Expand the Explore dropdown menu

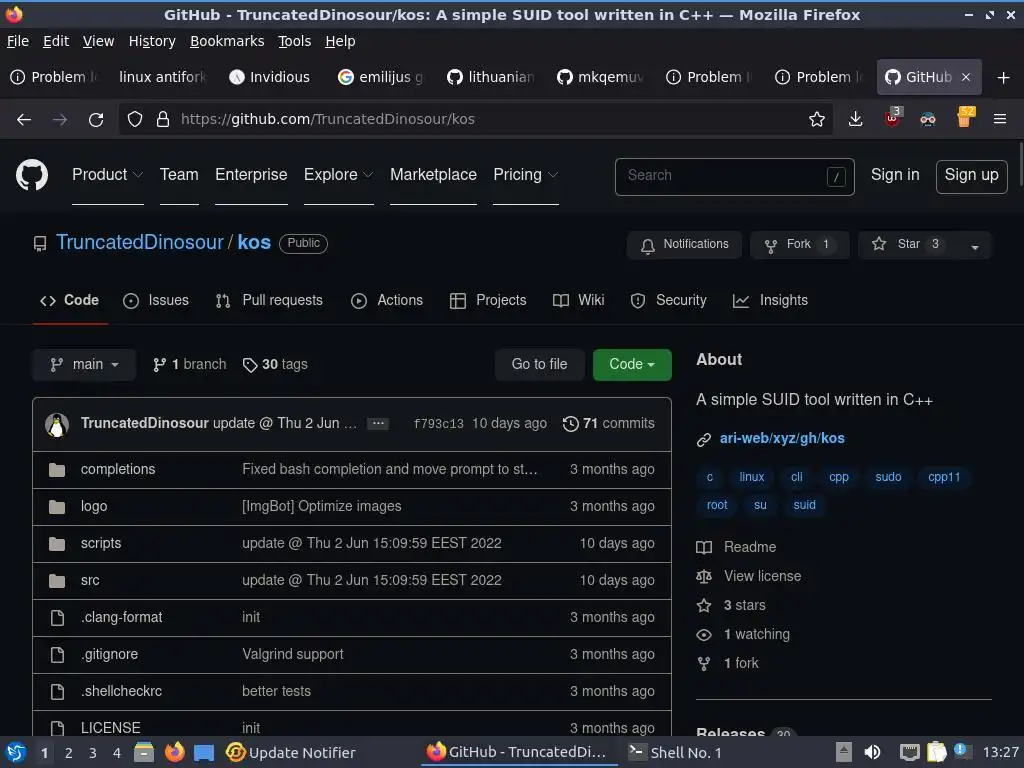click(x=338, y=175)
